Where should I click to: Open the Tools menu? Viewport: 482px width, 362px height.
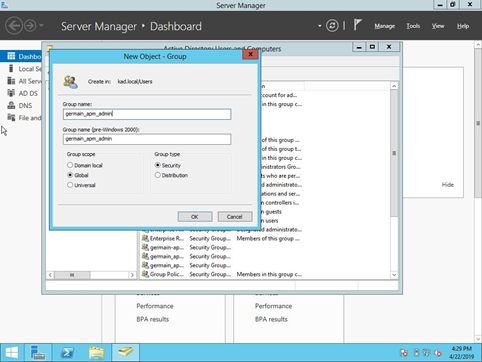pos(413,26)
